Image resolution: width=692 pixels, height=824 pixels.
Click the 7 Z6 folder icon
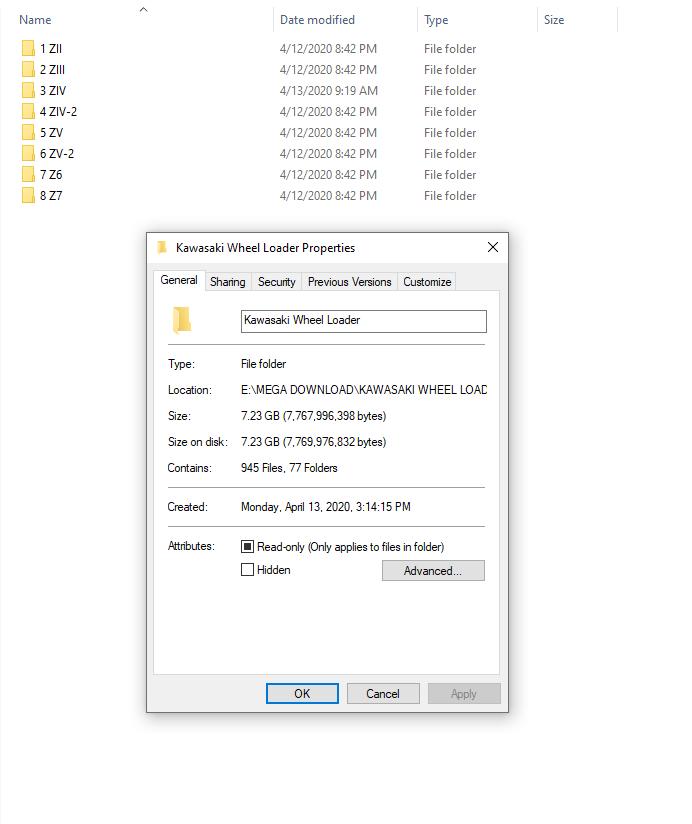(28, 174)
